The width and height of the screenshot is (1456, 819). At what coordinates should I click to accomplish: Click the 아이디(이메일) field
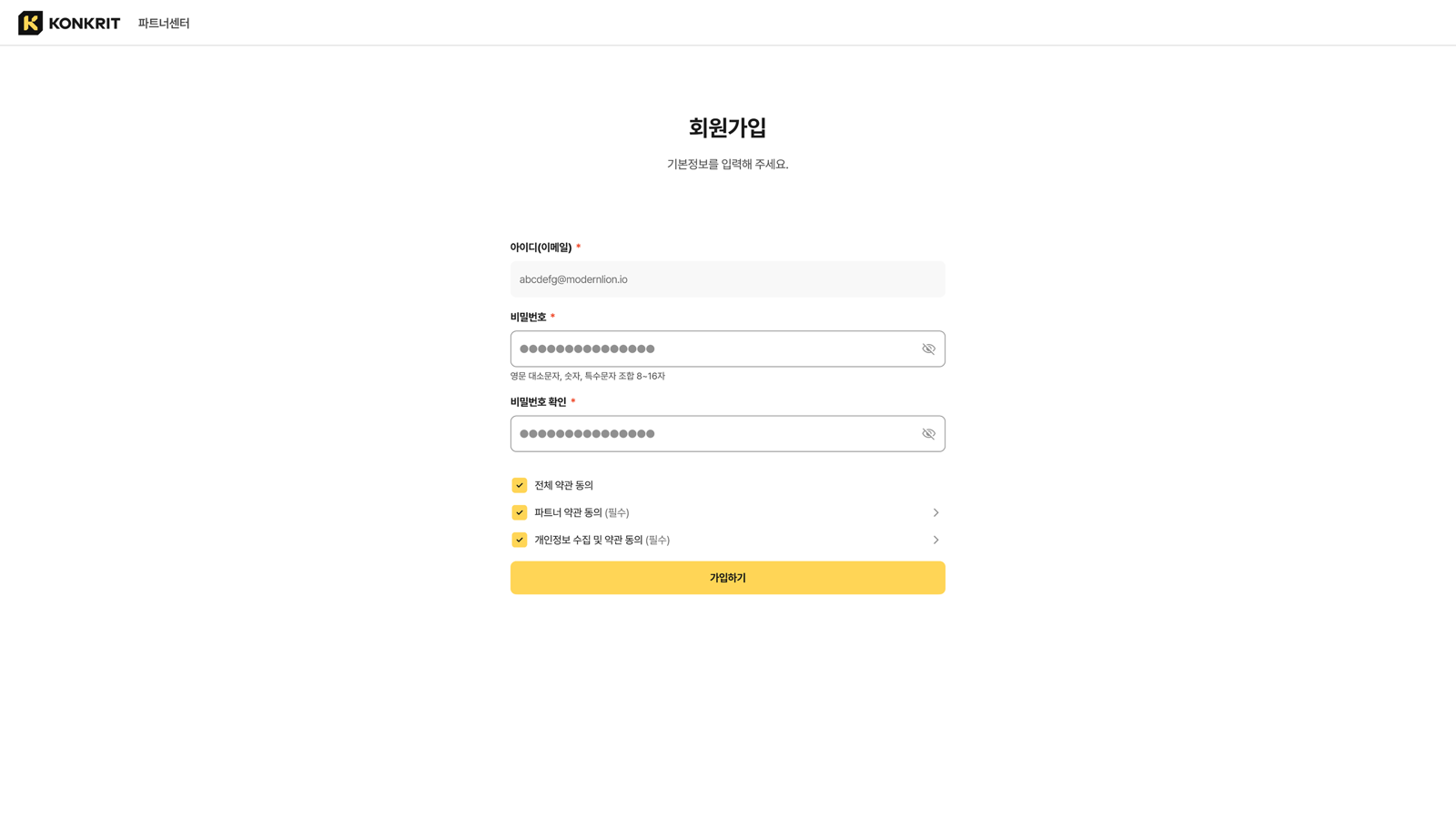pyautogui.click(x=727, y=279)
